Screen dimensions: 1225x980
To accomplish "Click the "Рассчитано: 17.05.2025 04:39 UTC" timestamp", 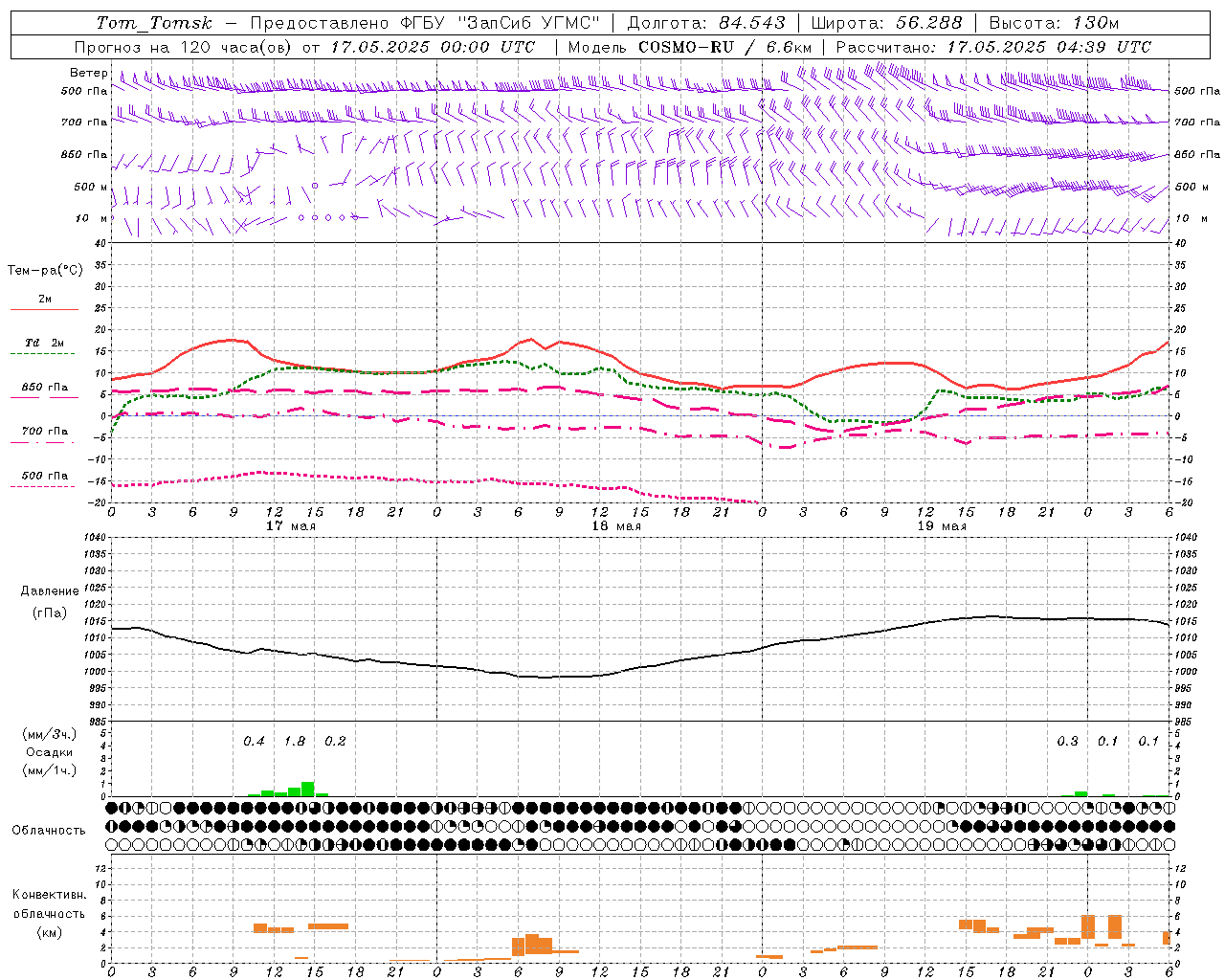I will tap(993, 47).
